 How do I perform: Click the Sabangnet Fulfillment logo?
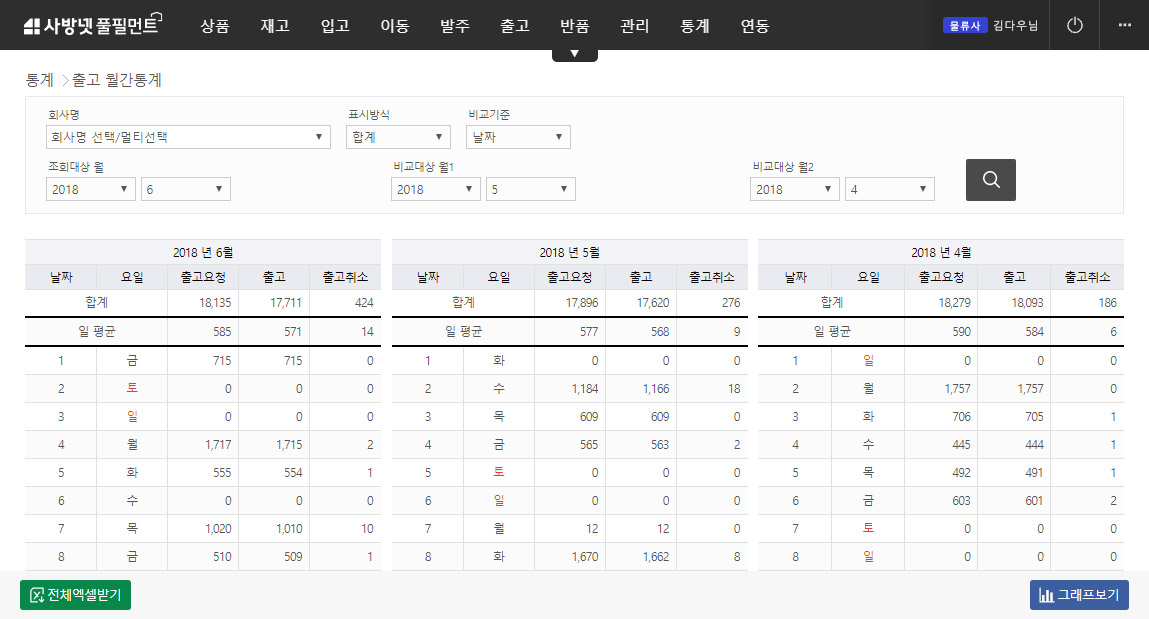[92, 26]
